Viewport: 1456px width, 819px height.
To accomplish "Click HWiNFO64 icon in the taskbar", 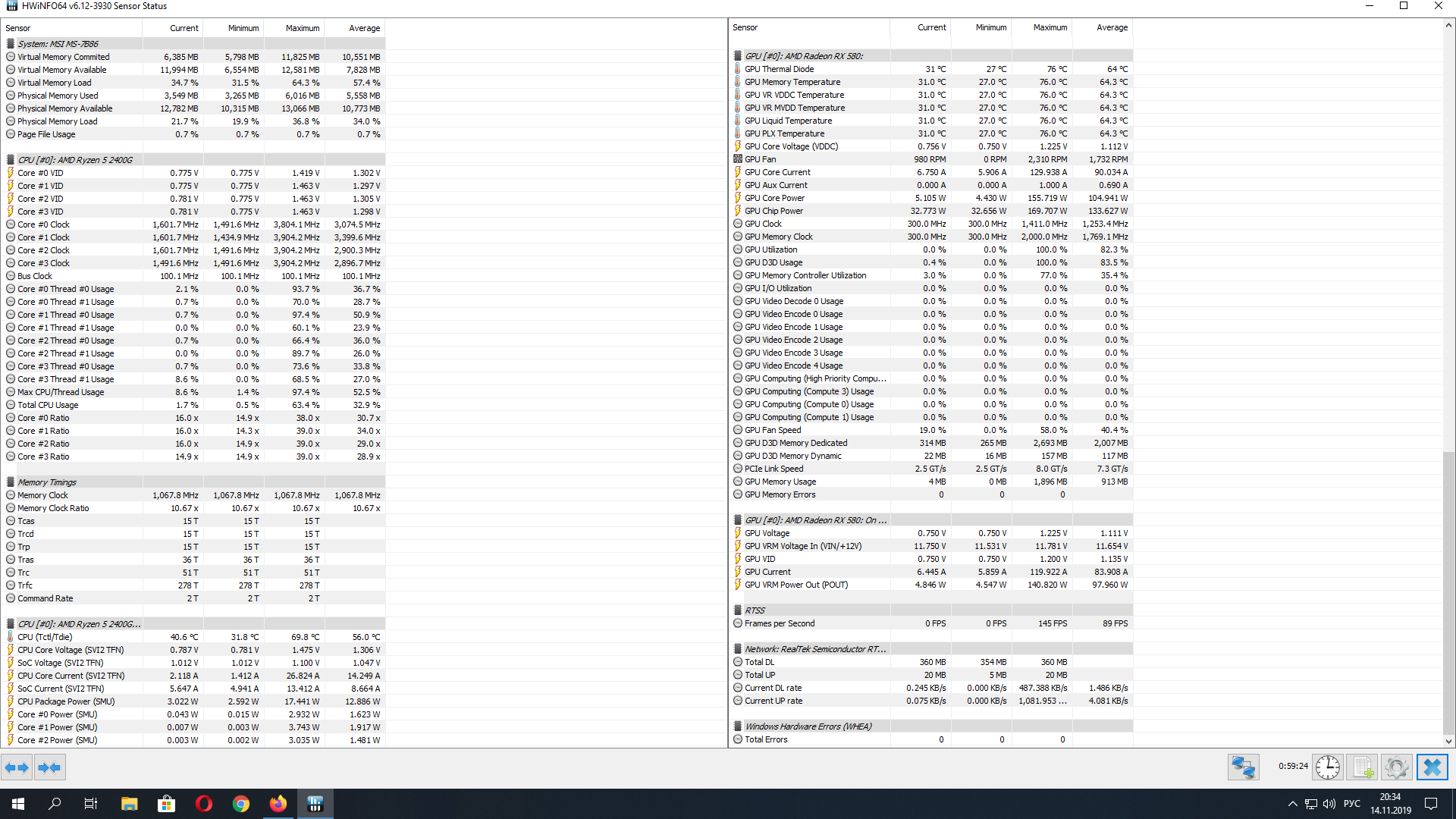I will pos(315,804).
